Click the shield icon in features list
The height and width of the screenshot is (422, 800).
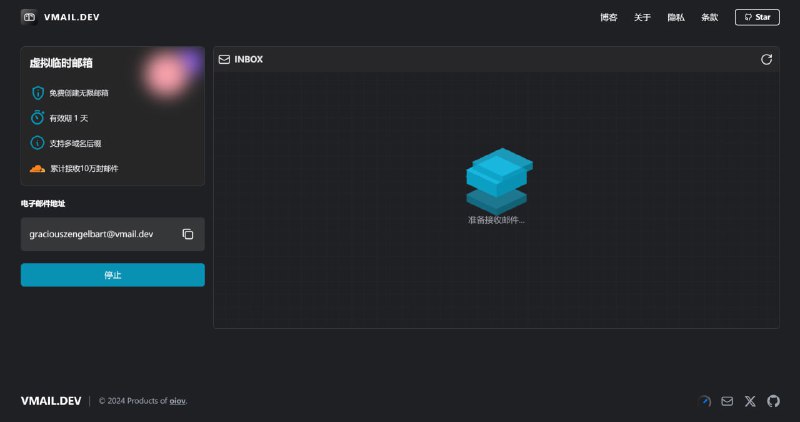click(x=37, y=93)
